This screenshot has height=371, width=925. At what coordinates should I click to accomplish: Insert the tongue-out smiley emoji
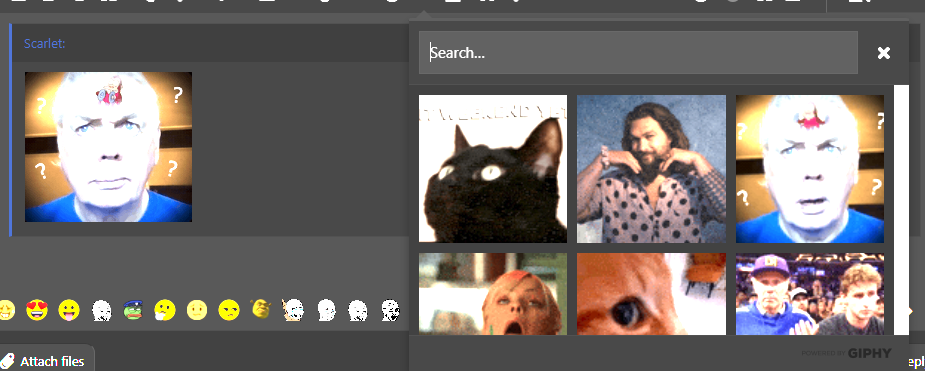69,310
